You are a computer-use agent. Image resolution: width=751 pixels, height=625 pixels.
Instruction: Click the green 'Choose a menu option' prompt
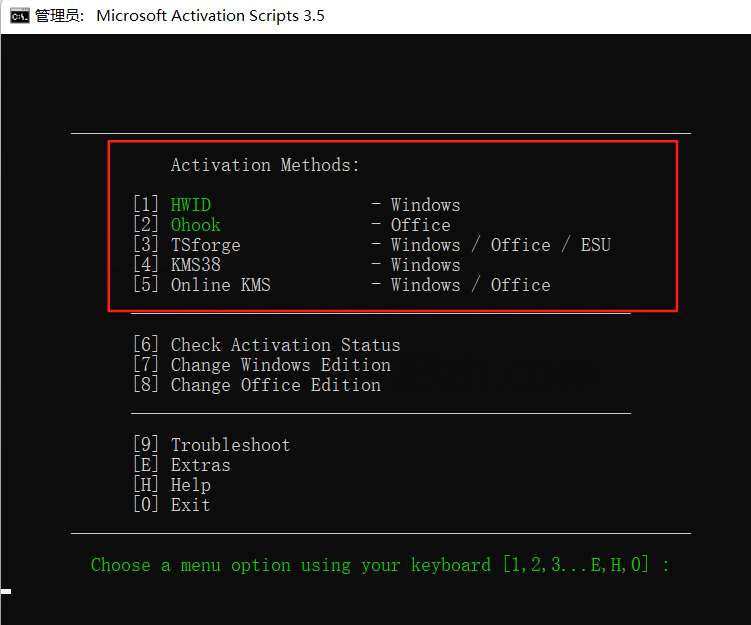380,565
